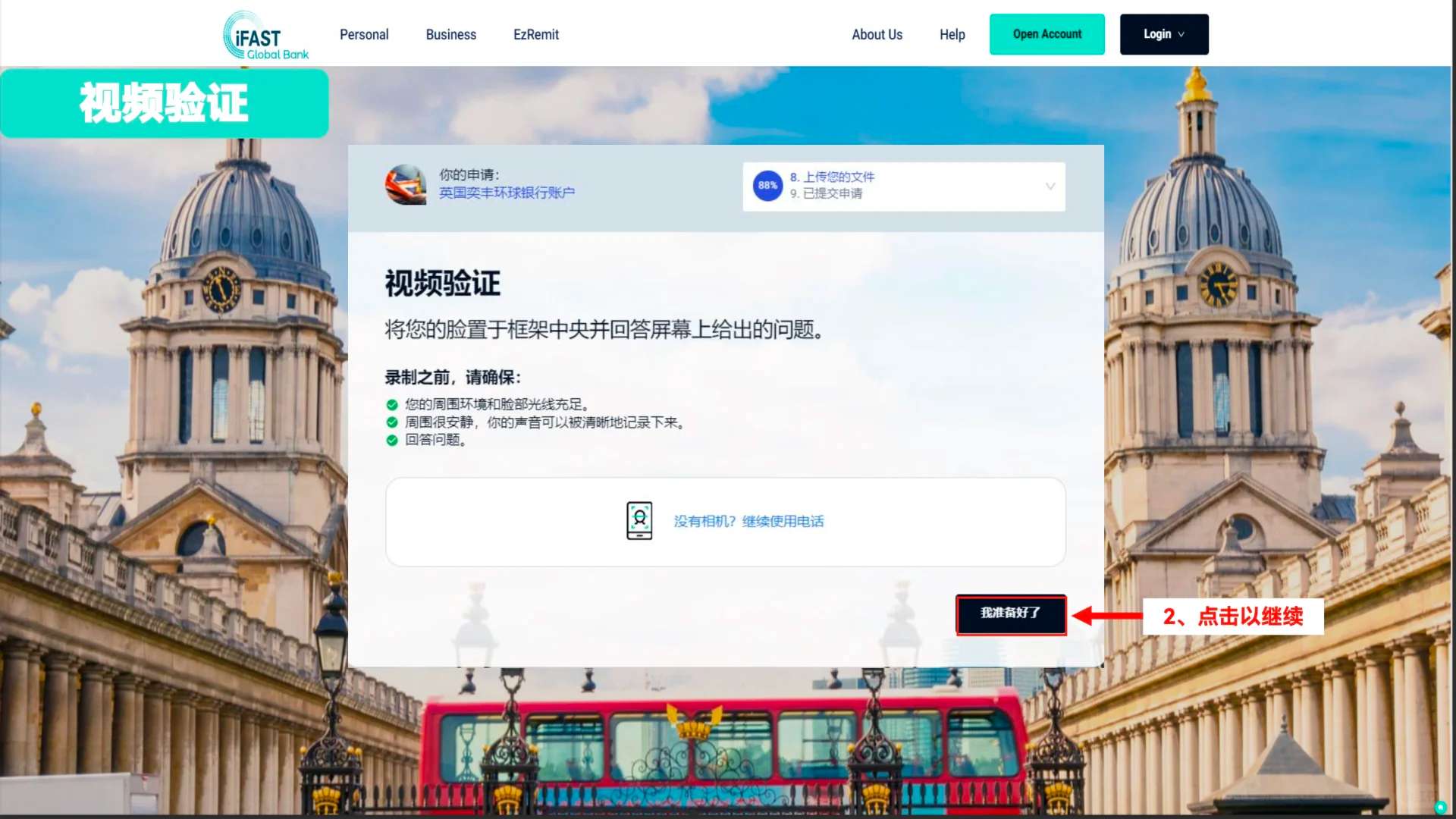Open the Personal menu
Screen dimensions: 1456x819
tap(364, 34)
